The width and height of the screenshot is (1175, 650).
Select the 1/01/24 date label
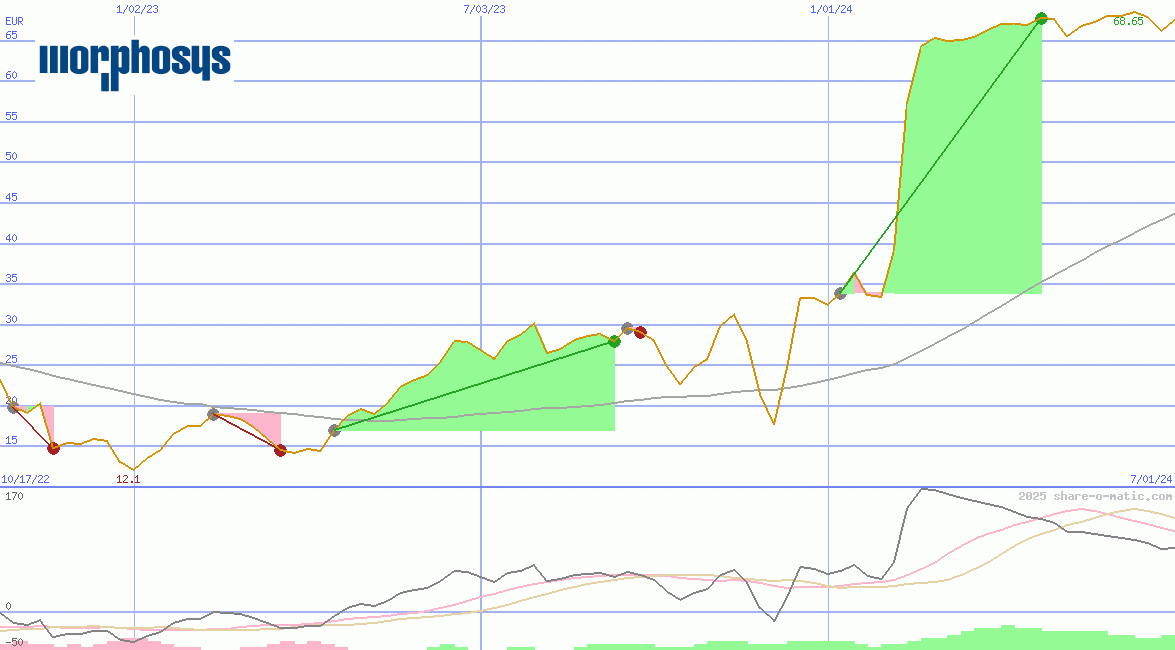coord(831,9)
